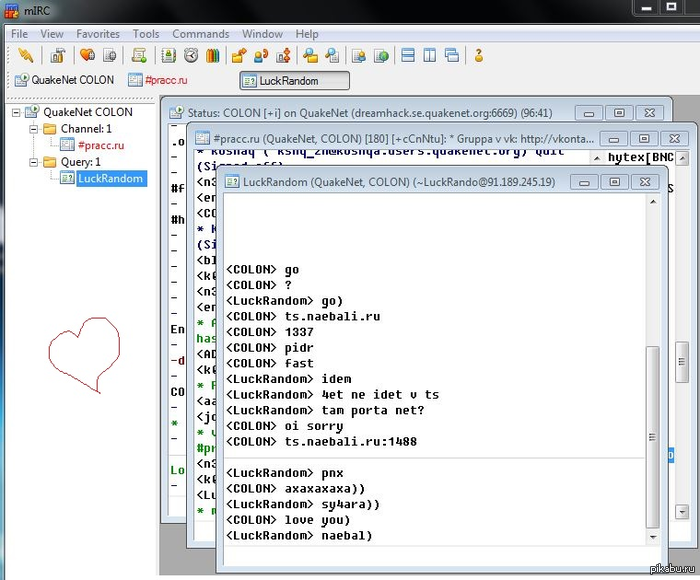Open the Scripts editor scroll icon
Screen dimensions: 700x580
[x=139, y=55]
